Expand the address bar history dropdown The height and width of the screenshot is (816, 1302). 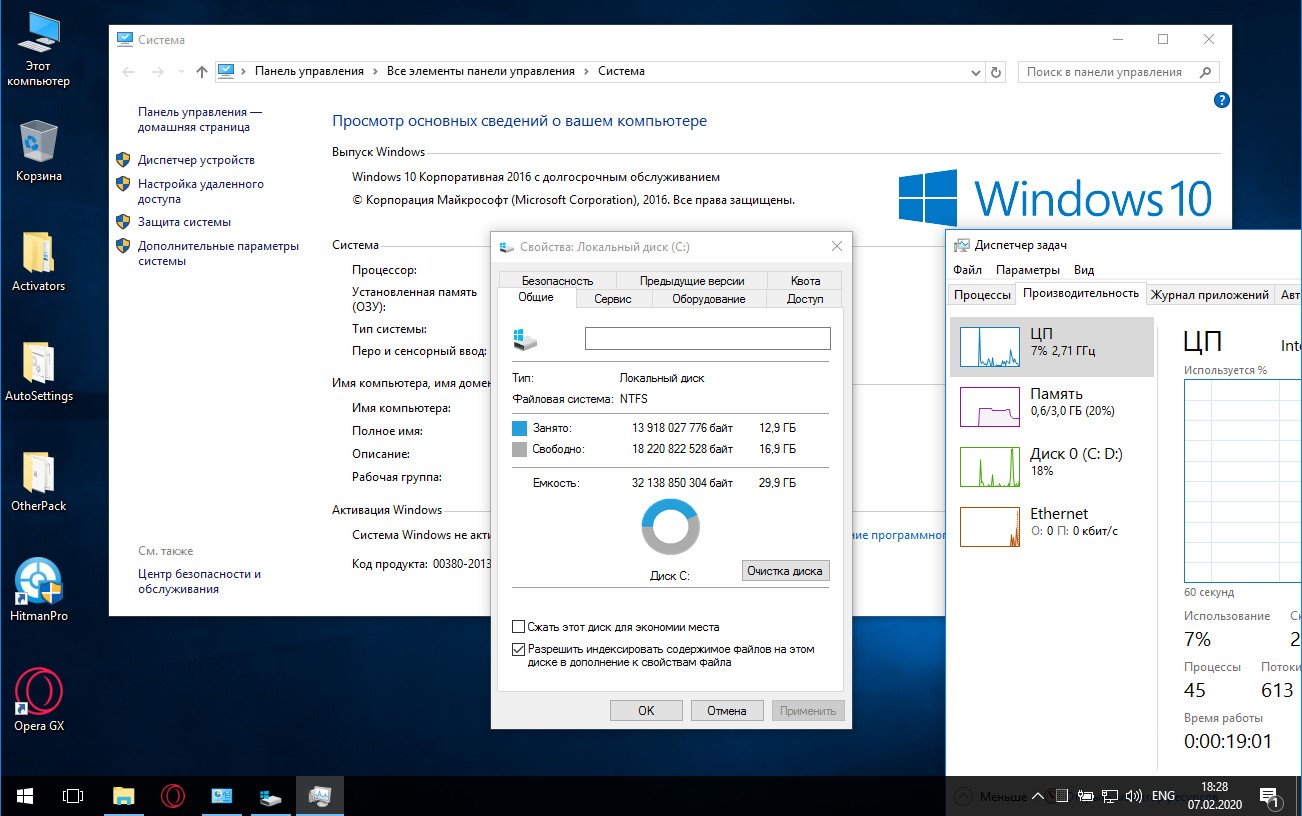coord(977,72)
